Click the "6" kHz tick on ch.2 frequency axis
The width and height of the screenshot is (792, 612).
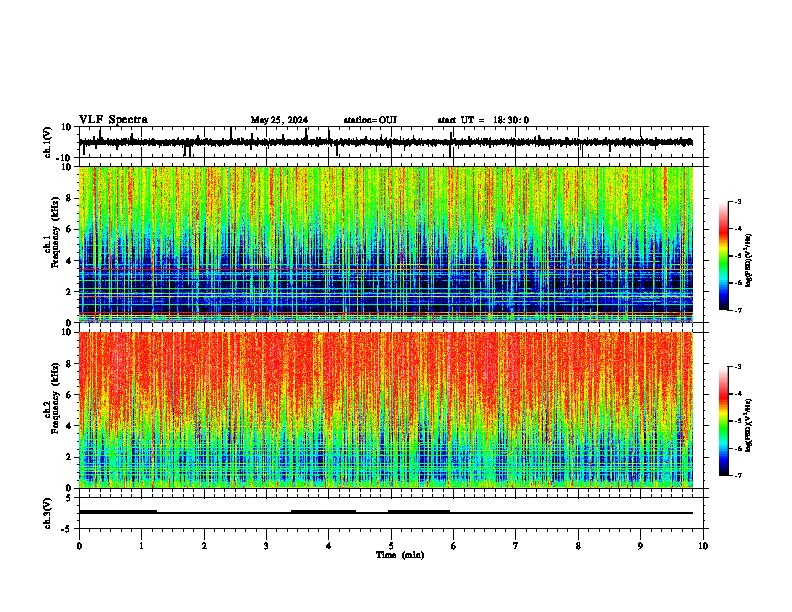tap(69, 395)
